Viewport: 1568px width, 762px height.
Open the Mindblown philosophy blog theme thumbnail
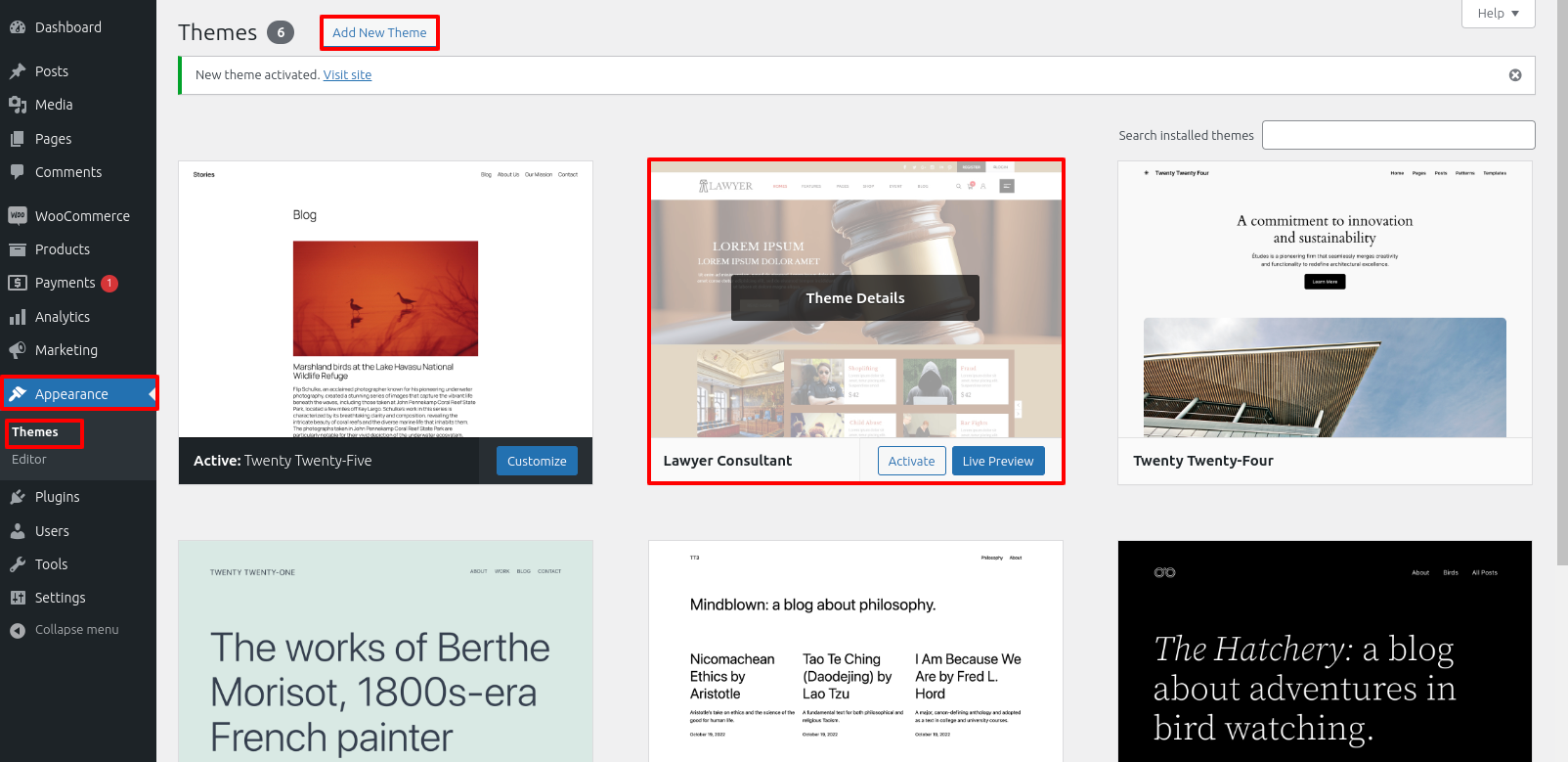(x=855, y=651)
